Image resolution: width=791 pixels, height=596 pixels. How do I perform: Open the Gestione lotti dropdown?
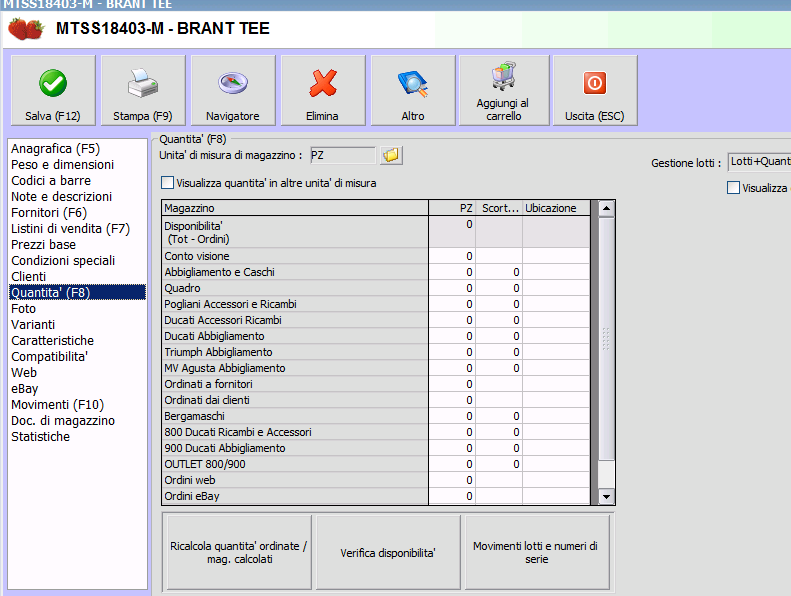759,161
